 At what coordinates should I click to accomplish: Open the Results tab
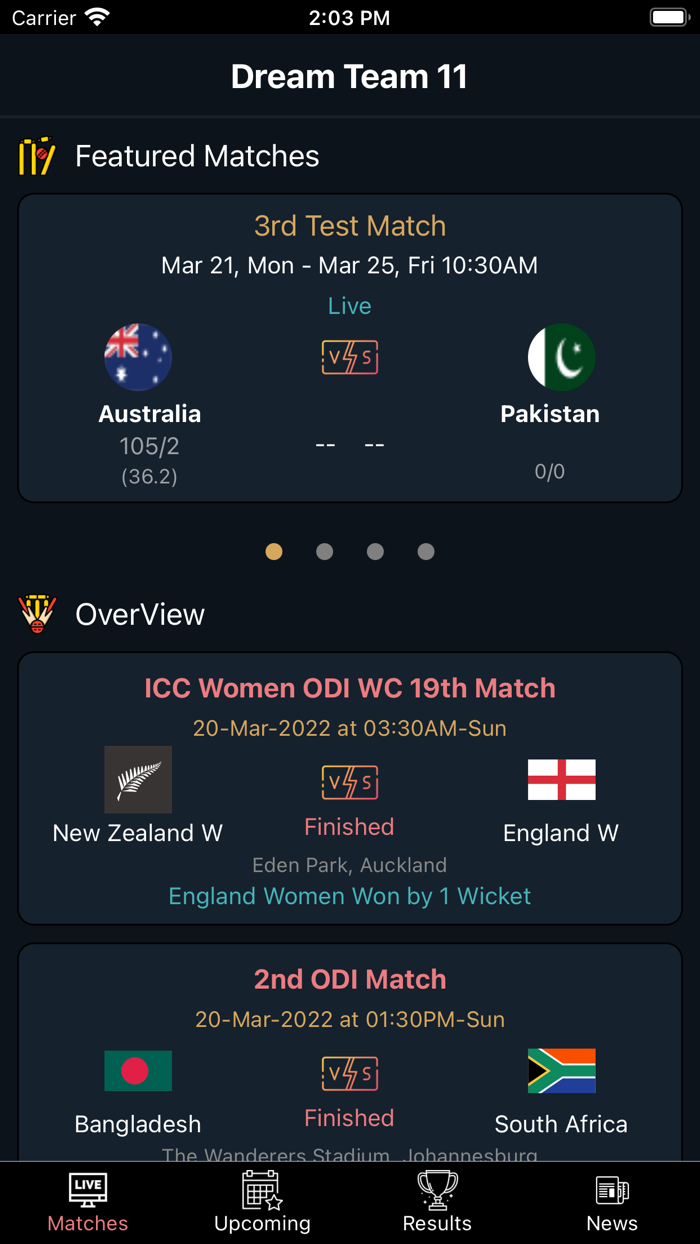(x=437, y=1203)
